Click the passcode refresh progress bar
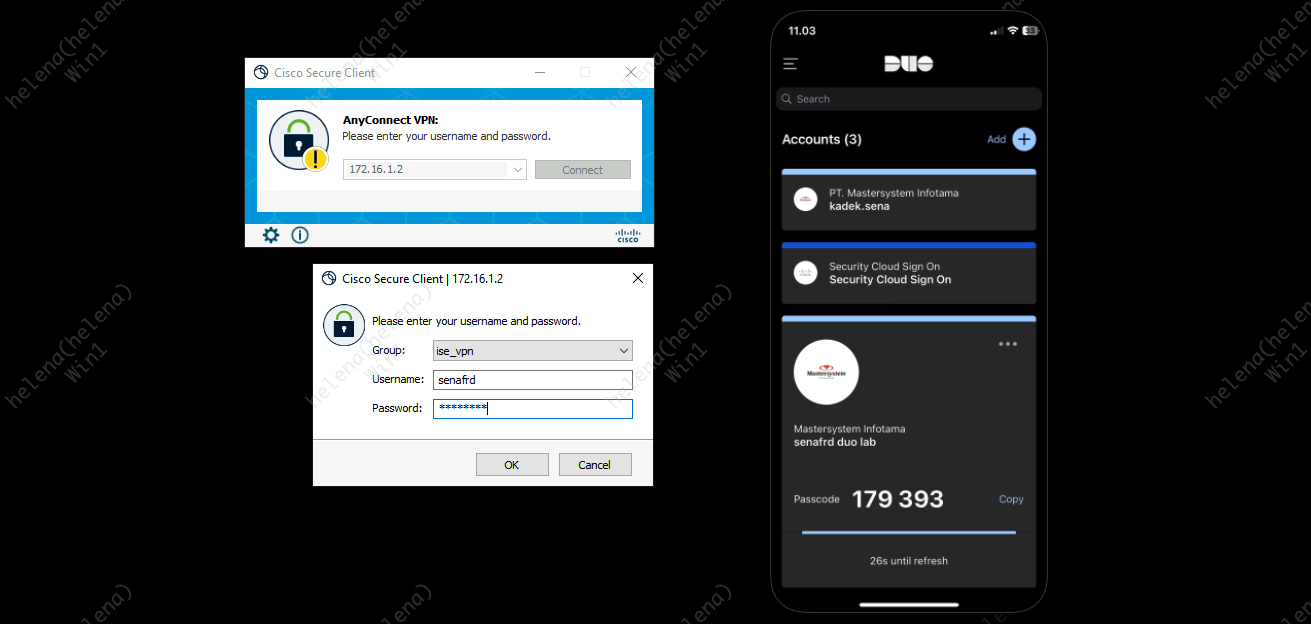The height and width of the screenshot is (624, 1311). pyautogui.click(x=908, y=533)
